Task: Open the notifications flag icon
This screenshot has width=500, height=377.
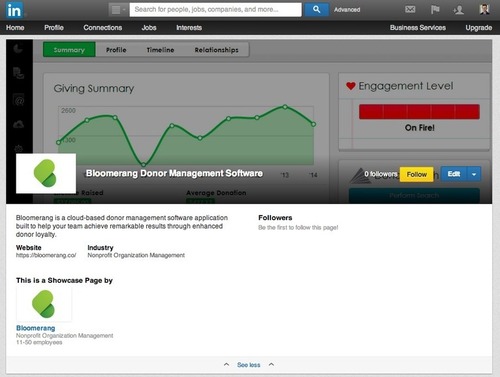Action: click(x=435, y=9)
